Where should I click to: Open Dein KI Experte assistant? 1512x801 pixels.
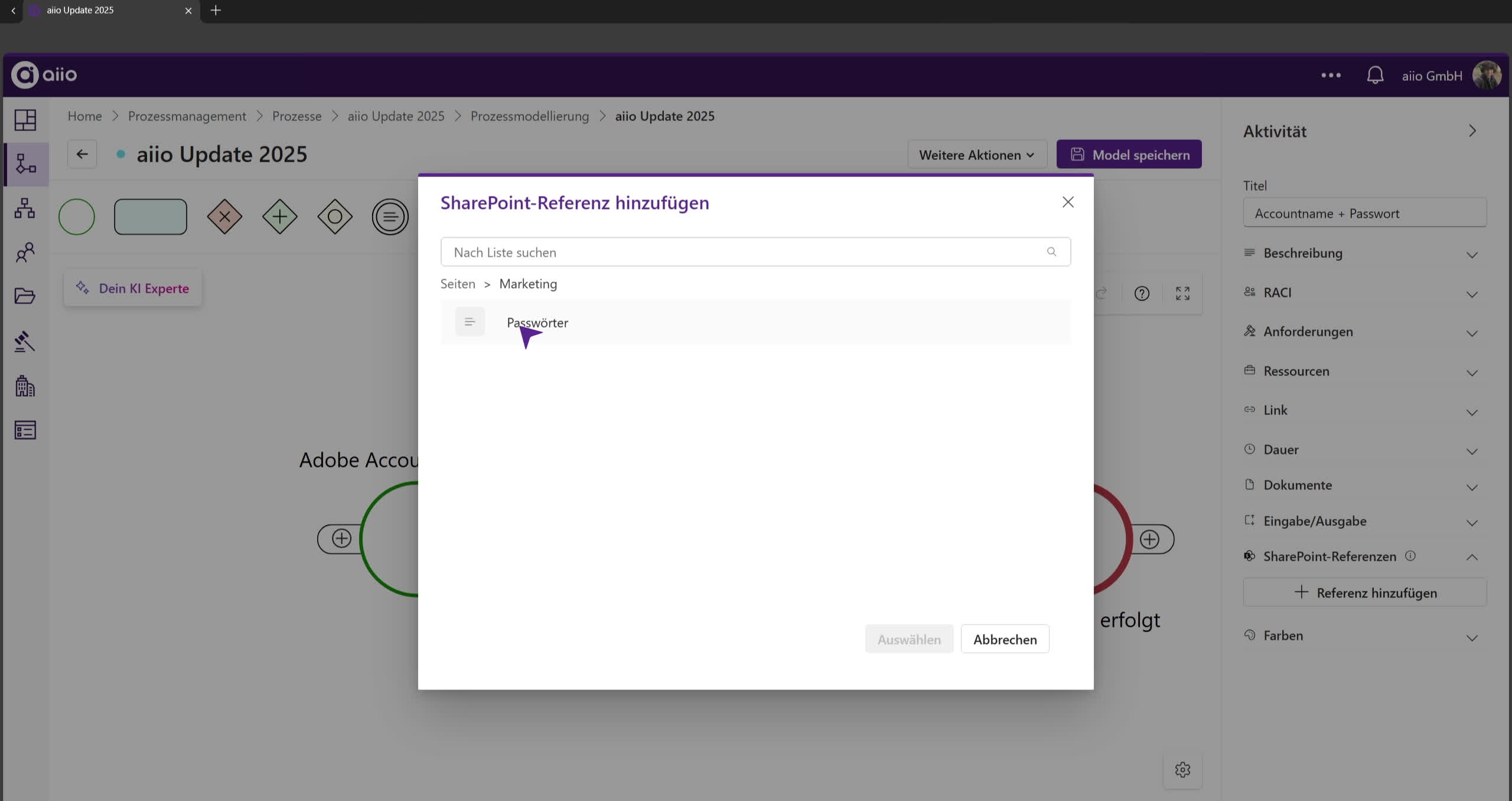pos(132,288)
